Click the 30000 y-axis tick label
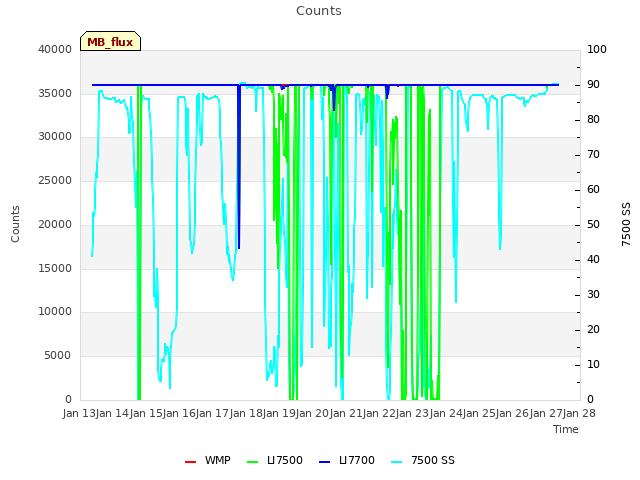Image resolution: width=640 pixels, height=480 pixels. click(x=55, y=136)
